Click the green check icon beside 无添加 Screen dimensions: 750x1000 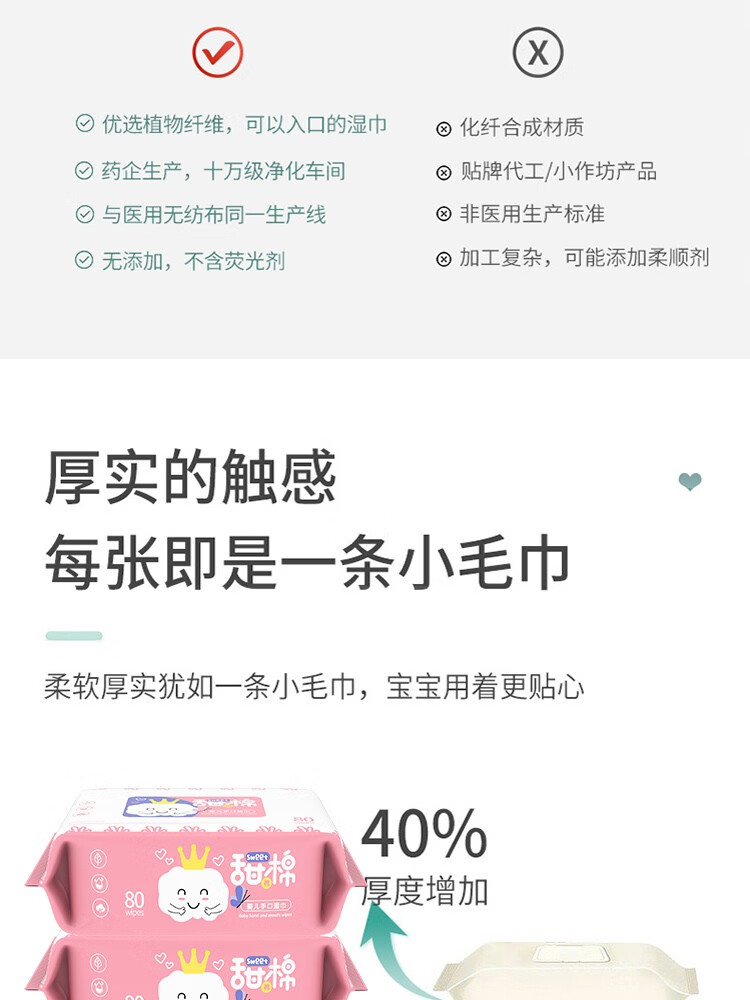coord(84,260)
